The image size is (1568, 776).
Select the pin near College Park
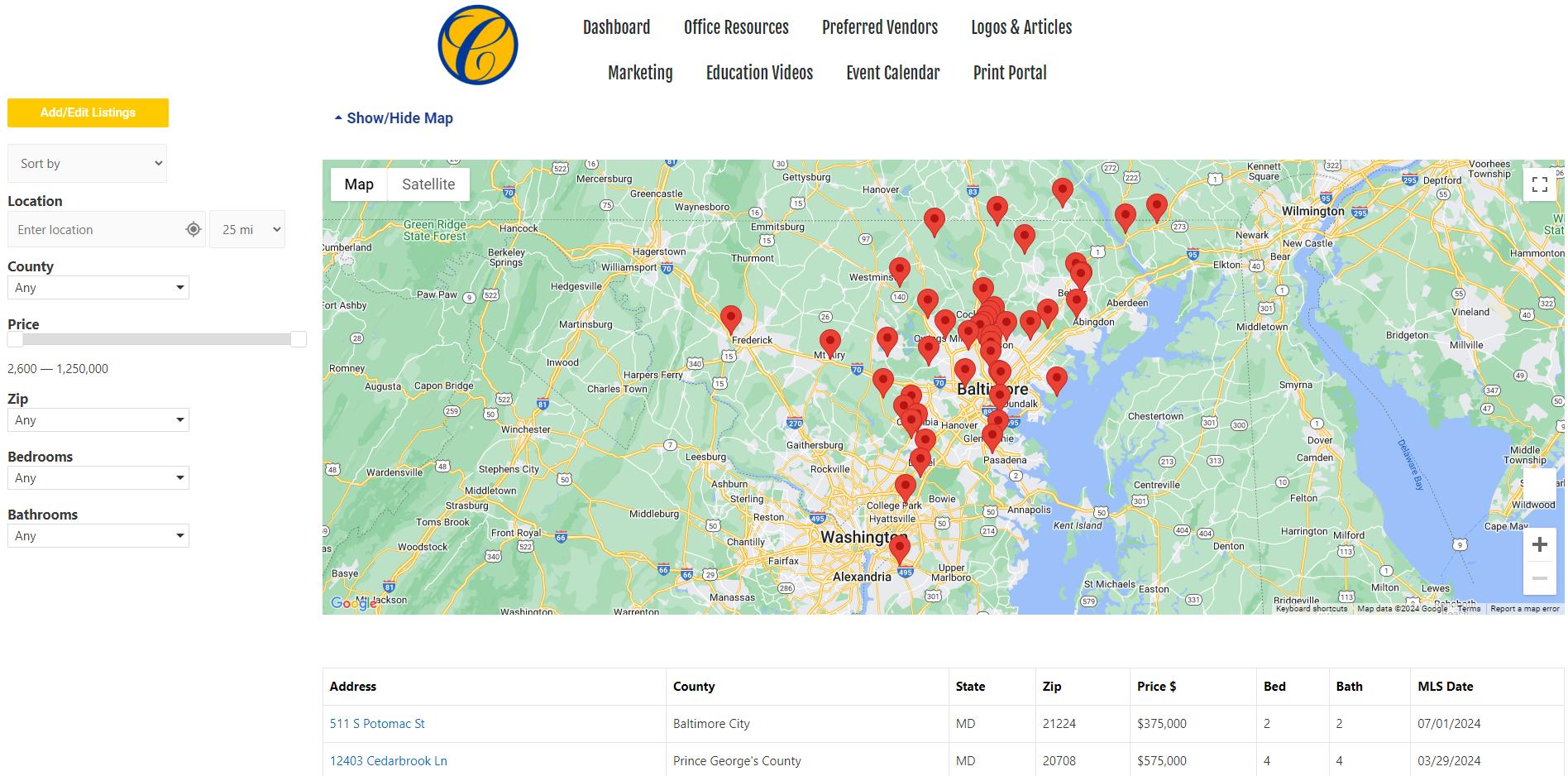click(x=906, y=489)
